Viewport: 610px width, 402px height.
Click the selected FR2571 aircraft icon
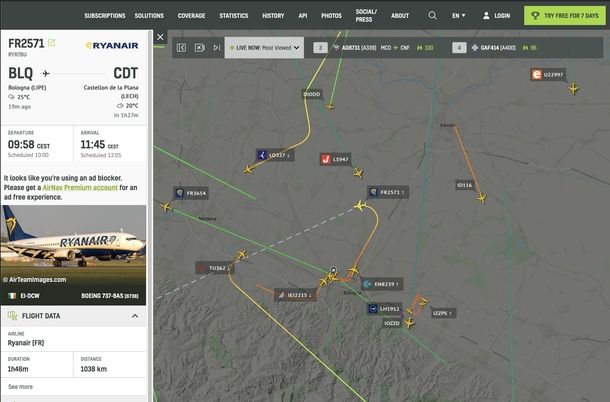tap(360, 205)
